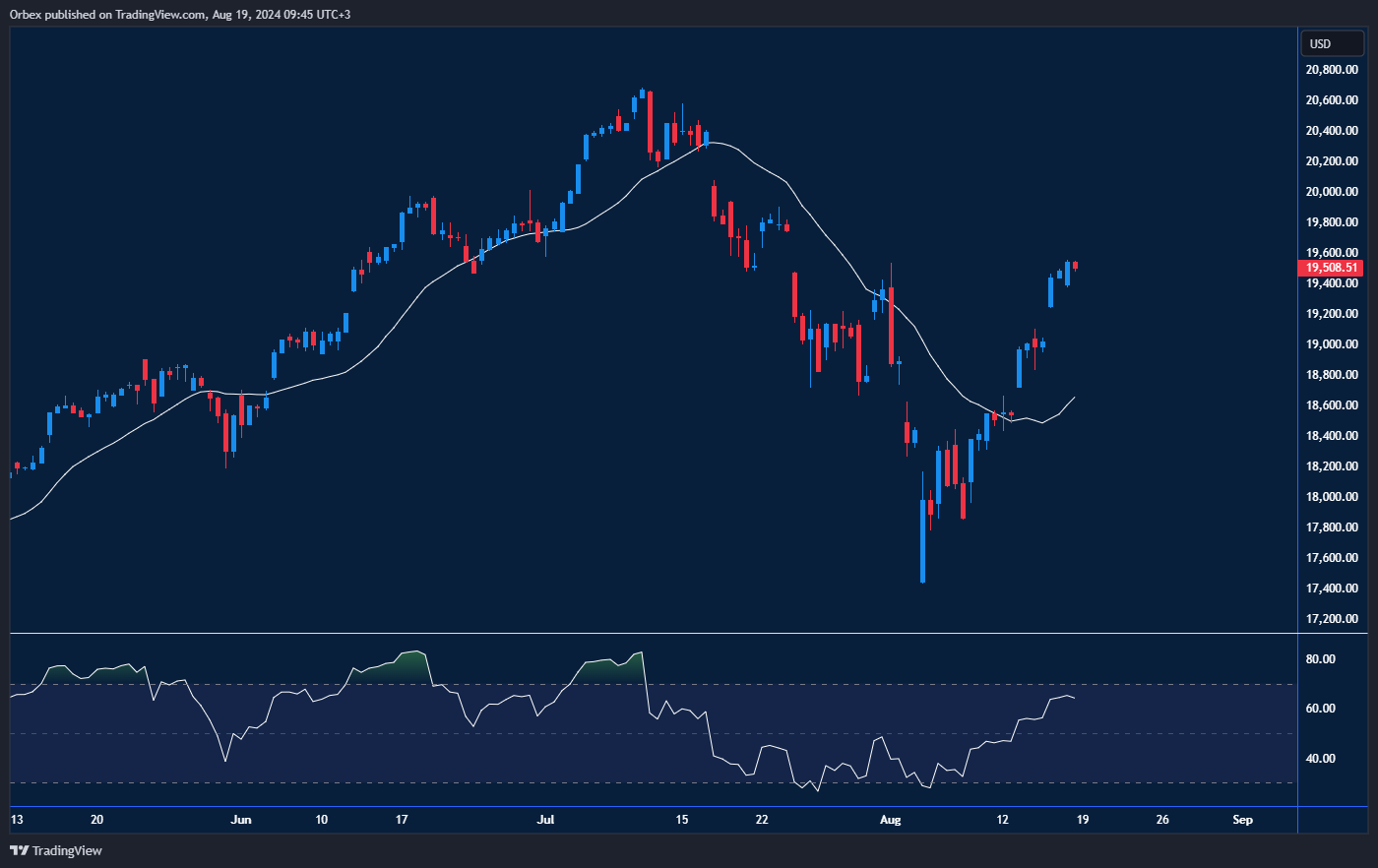Click the 22 date label on time axis
This screenshot has height=868, width=1378.
tap(762, 820)
